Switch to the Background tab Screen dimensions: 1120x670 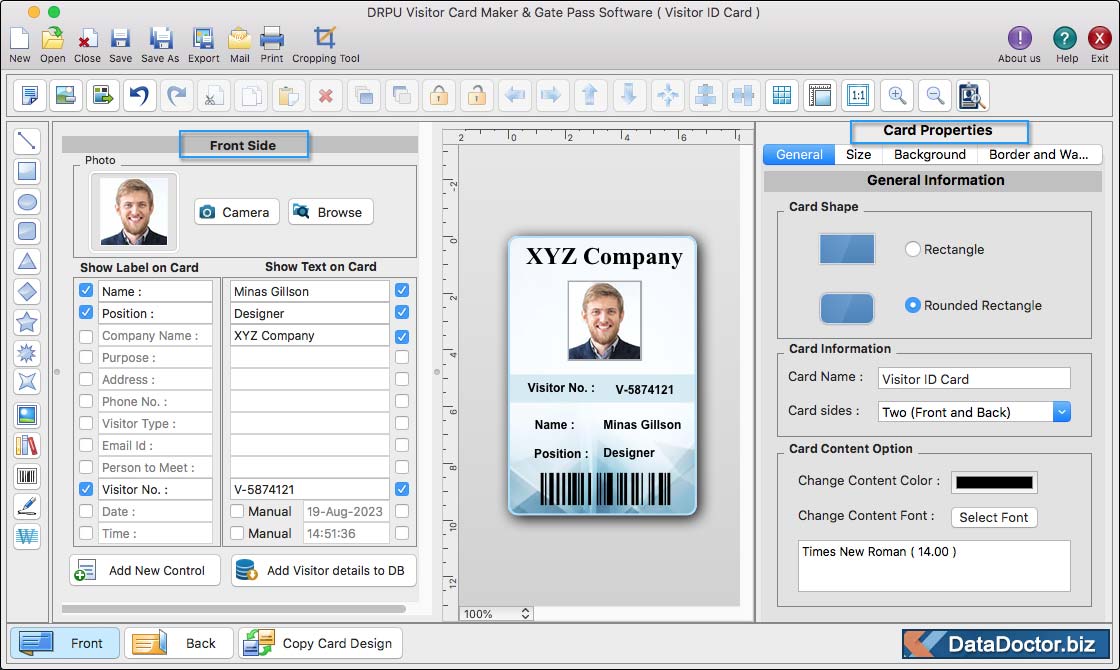click(x=929, y=154)
